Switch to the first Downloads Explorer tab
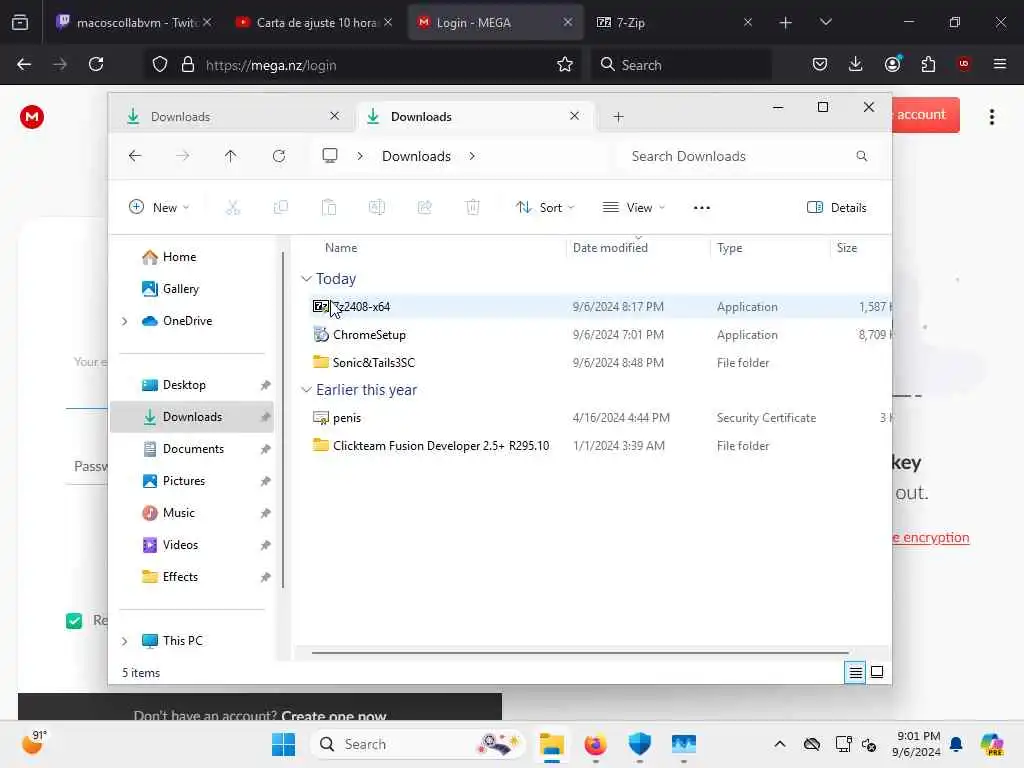The height and width of the screenshot is (768, 1024). [x=233, y=116]
